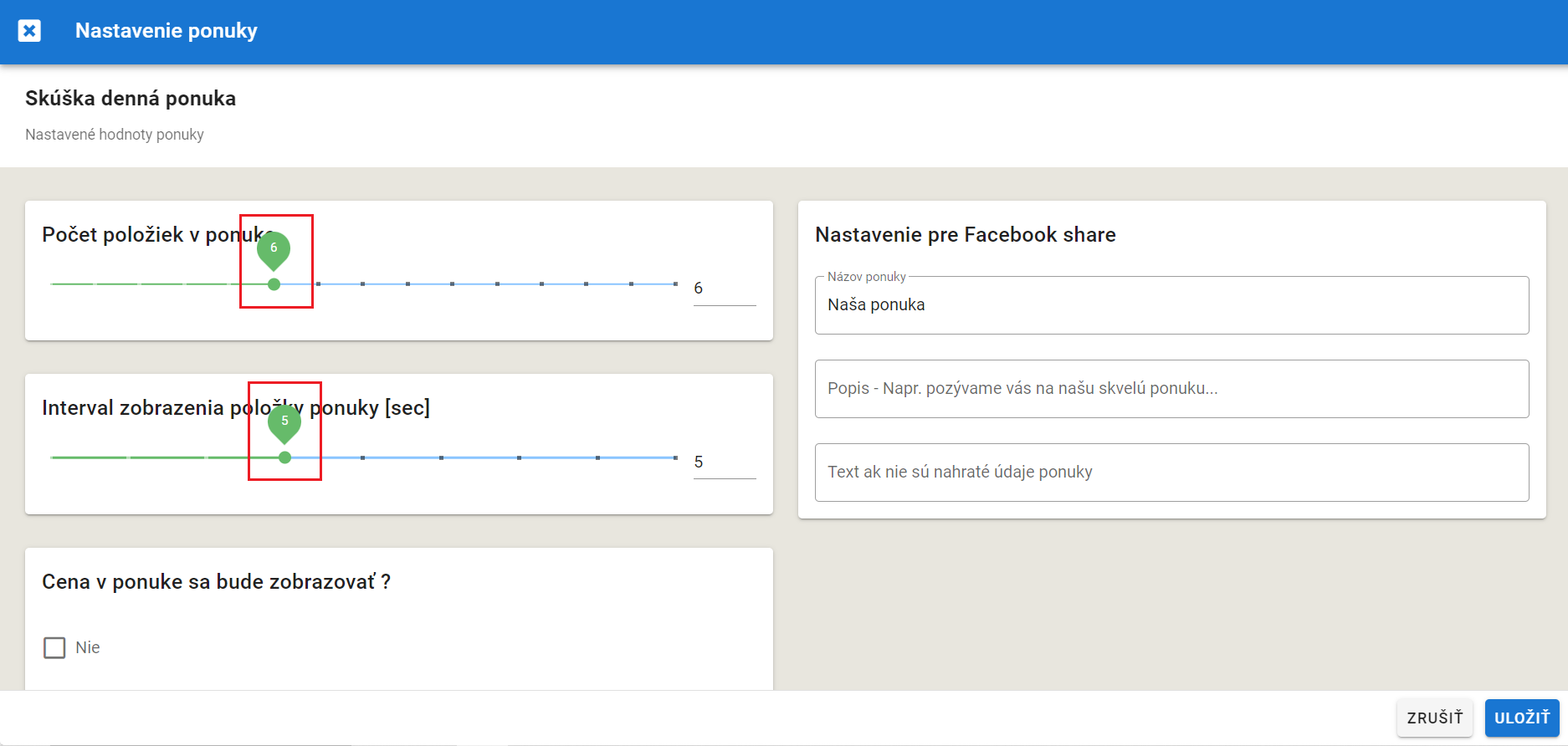Click the green thumb on item count slider
Image resolution: width=1568 pixels, height=746 pixels.
pyautogui.click(x=274, y=284)
